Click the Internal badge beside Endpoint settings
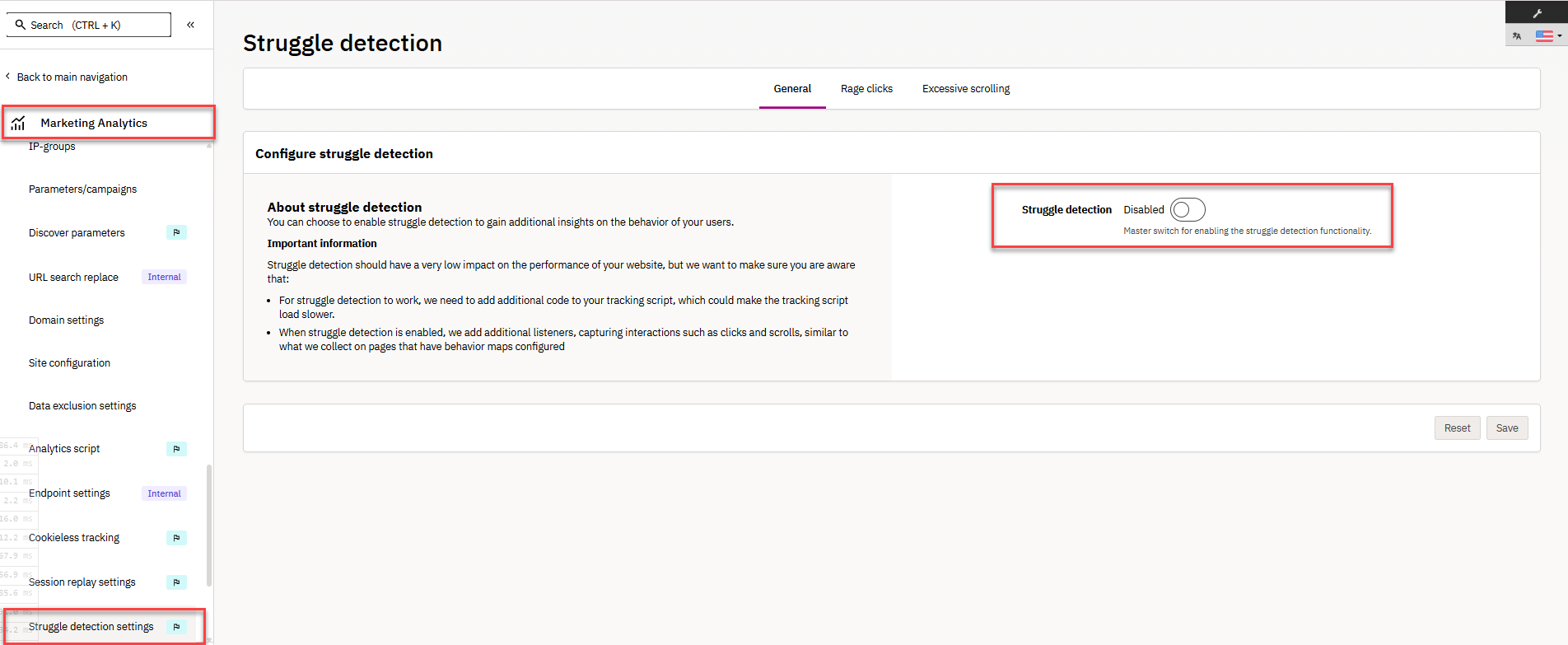The width and height of the screenshot is (1568, 645). pos(164,493)
